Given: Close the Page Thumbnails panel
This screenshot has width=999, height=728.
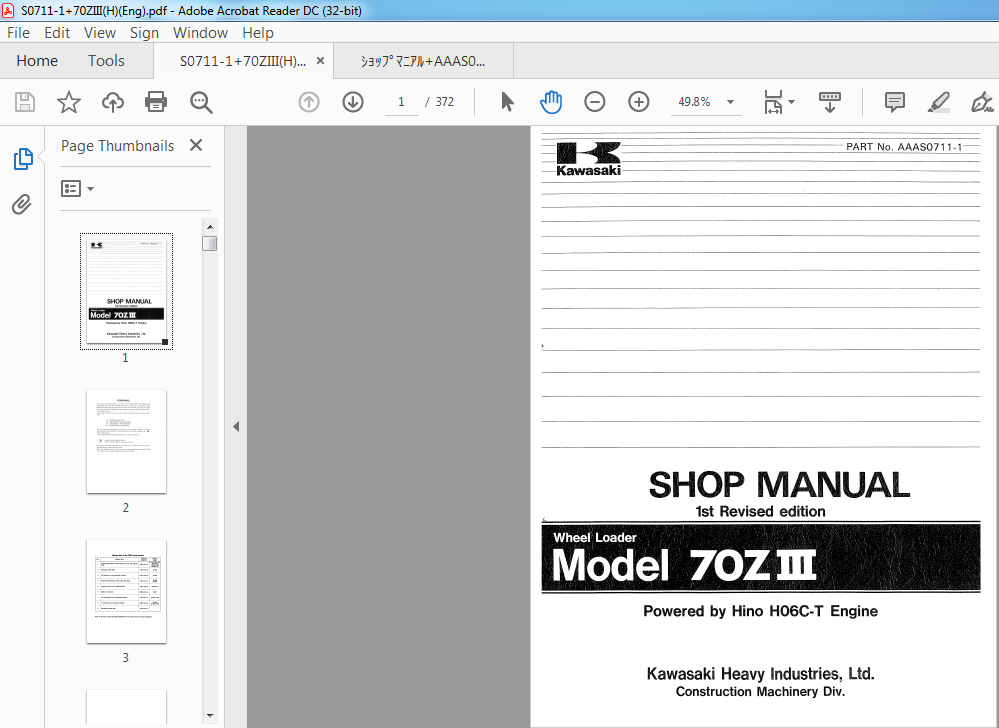Looking at the screenshot, I should pyautogui.click(x=196, y=145).
